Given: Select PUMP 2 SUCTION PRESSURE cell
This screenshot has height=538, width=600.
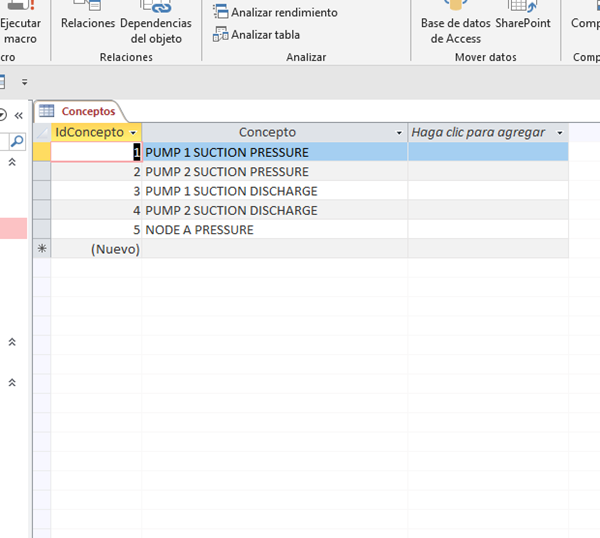Looking at the screenshot, I should coord(274,171).
